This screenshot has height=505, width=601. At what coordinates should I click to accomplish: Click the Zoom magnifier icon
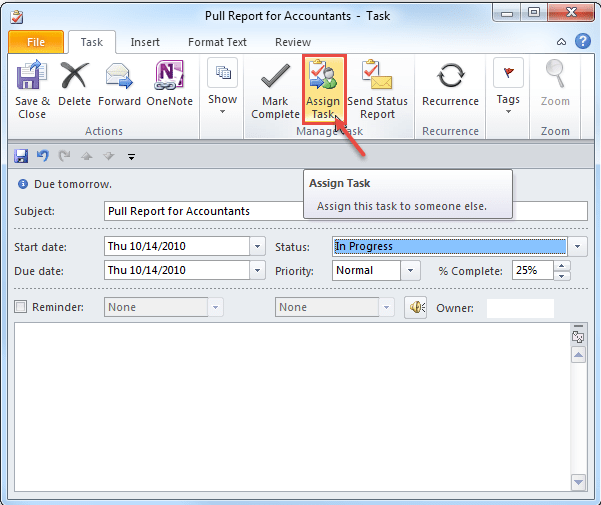click(x=555, y=83)
